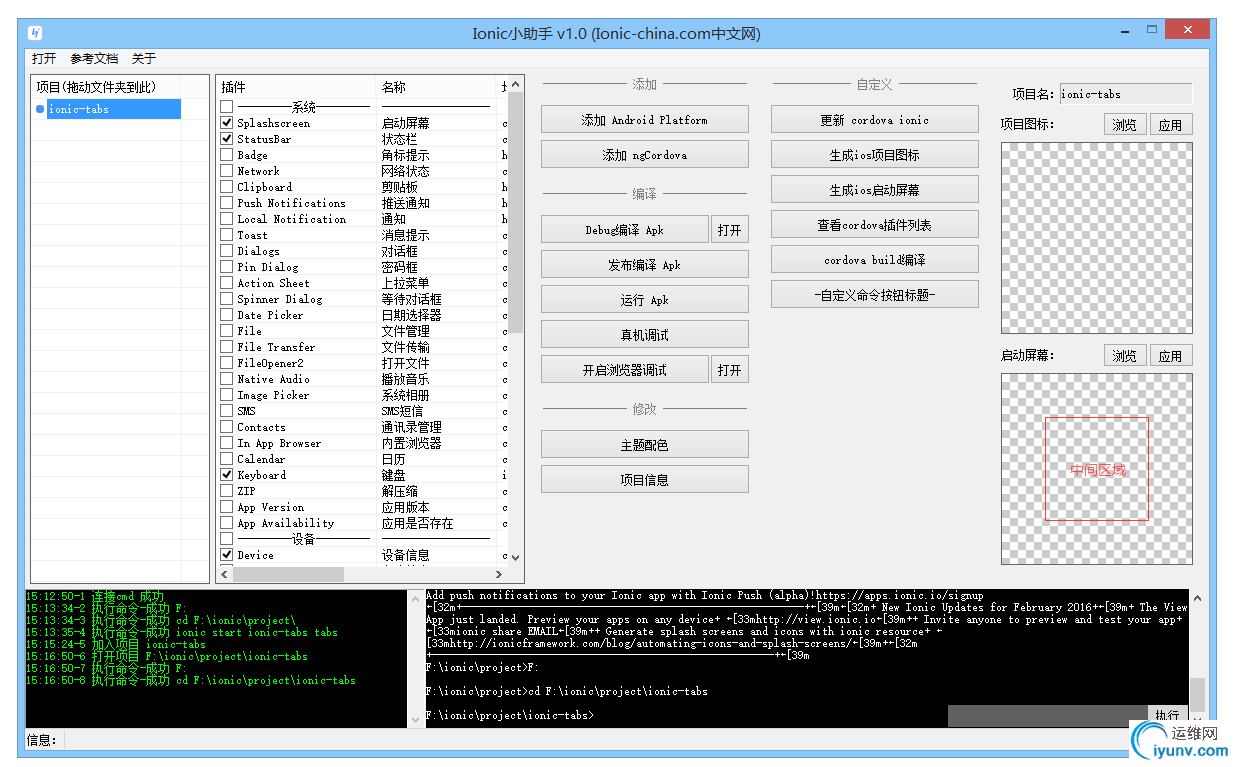Disable the Device plugin checkbox
The width and height of the screenshot is (1234, 767).
click(x=228, y=554)
